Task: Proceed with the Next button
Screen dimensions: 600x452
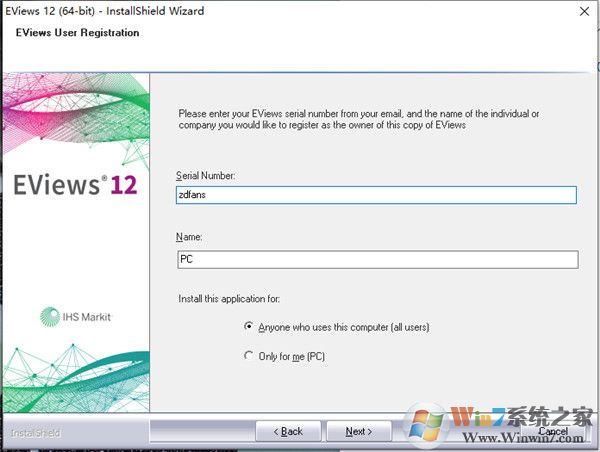Action: point(359,431)
